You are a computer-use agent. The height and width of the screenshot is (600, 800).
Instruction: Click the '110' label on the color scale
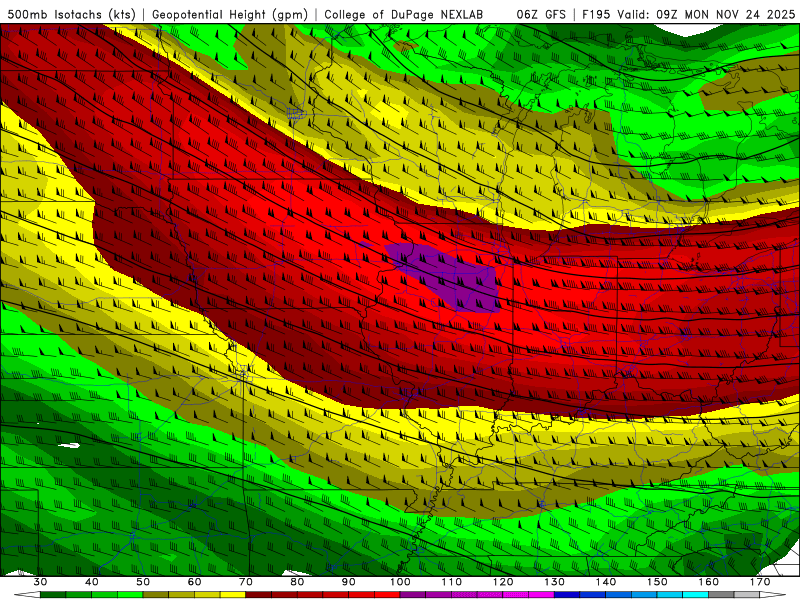coord(452,582)
